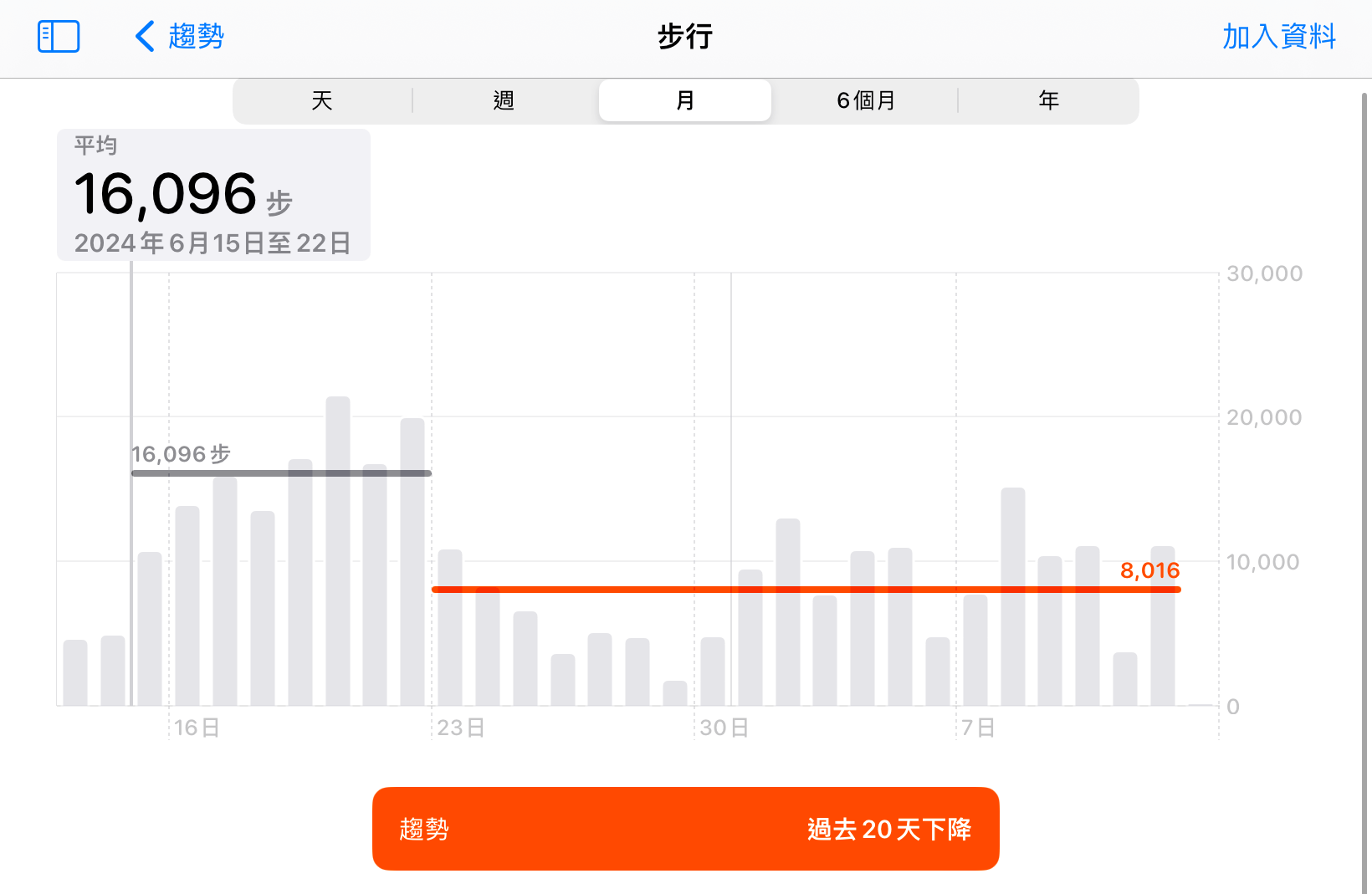
Task: Select the tallest bar in the chart
Action: [338, 552]
